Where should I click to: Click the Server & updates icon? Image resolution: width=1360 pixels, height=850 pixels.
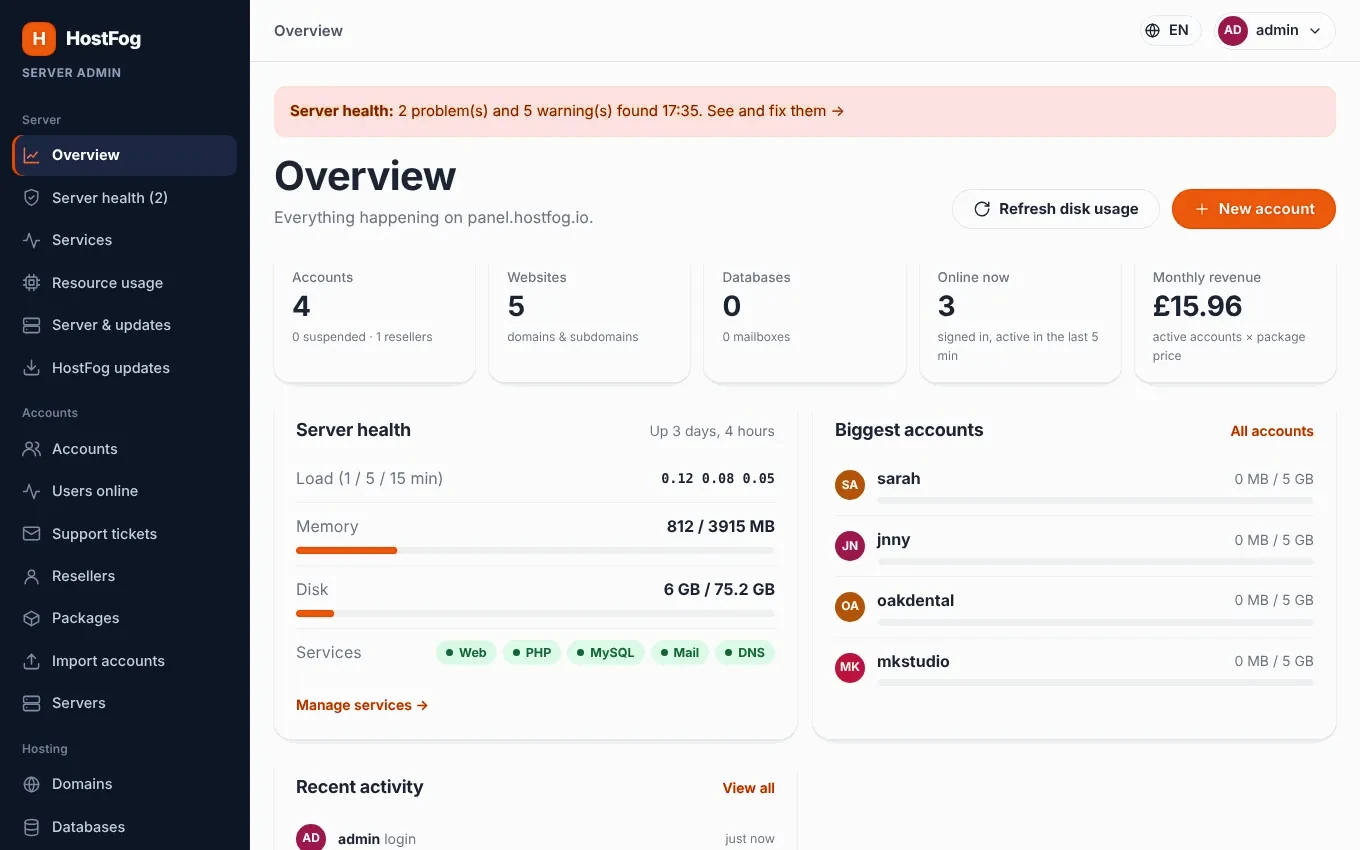click(32, 325)
